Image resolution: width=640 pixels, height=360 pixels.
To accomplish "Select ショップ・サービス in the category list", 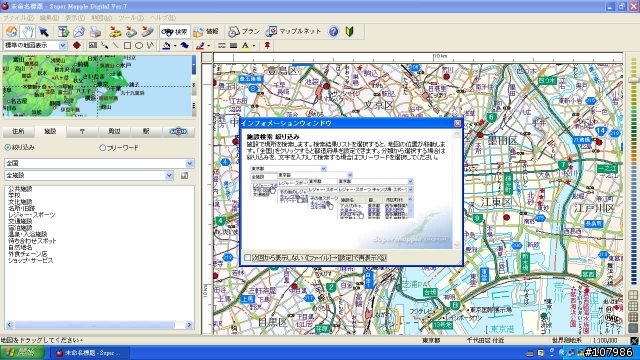I will pyautogui.click(x=31, y=260).
